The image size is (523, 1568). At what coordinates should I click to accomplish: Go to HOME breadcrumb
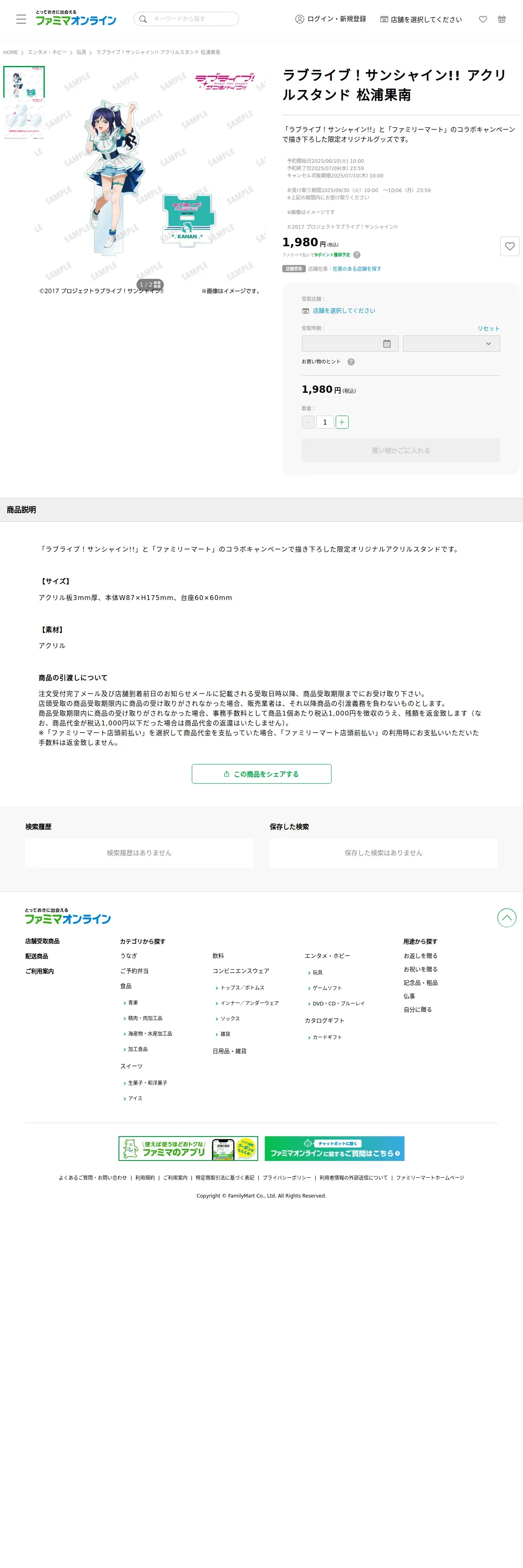point(10,53)
